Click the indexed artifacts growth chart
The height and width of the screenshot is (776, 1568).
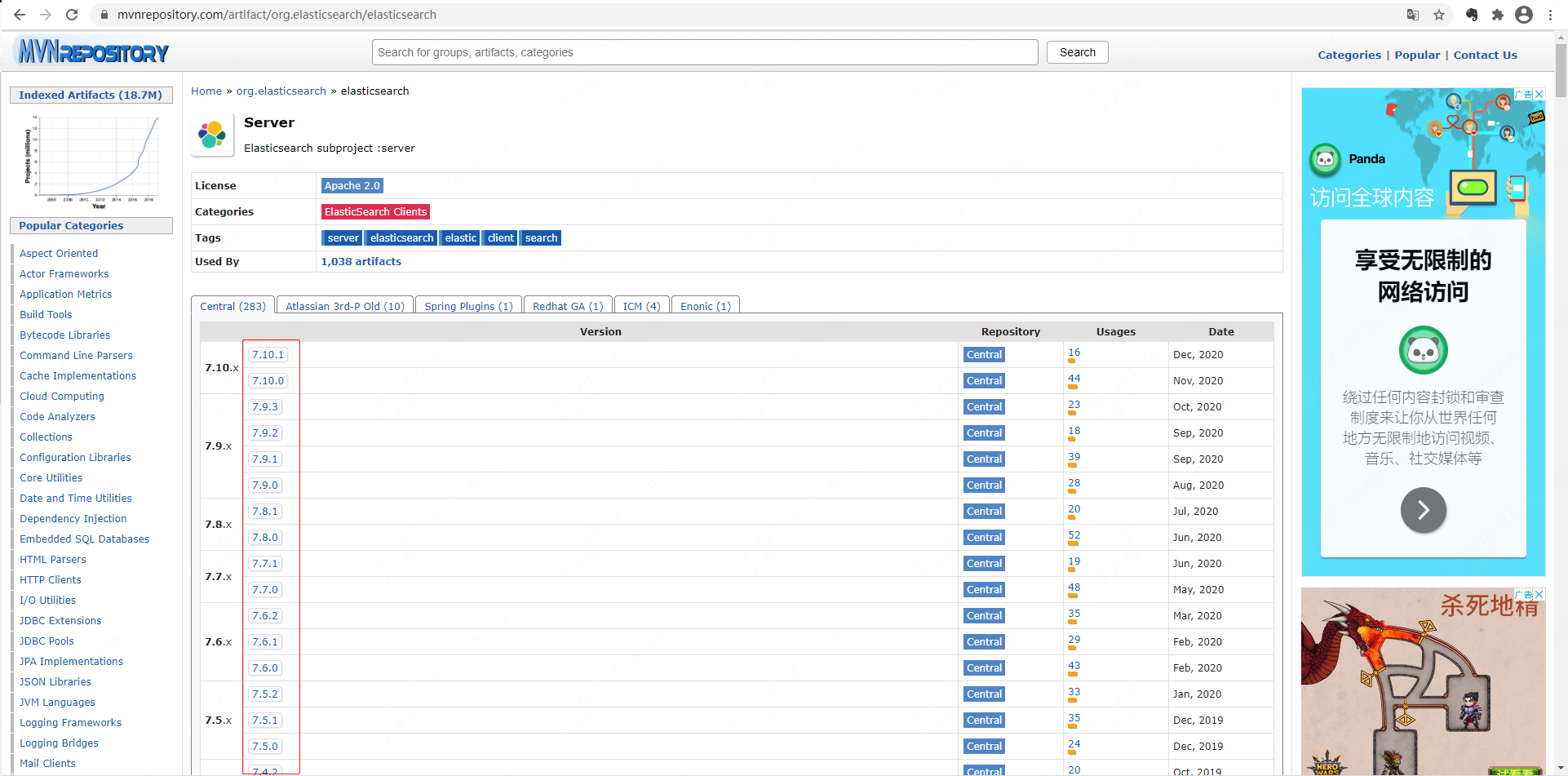[x=91, y=162]
